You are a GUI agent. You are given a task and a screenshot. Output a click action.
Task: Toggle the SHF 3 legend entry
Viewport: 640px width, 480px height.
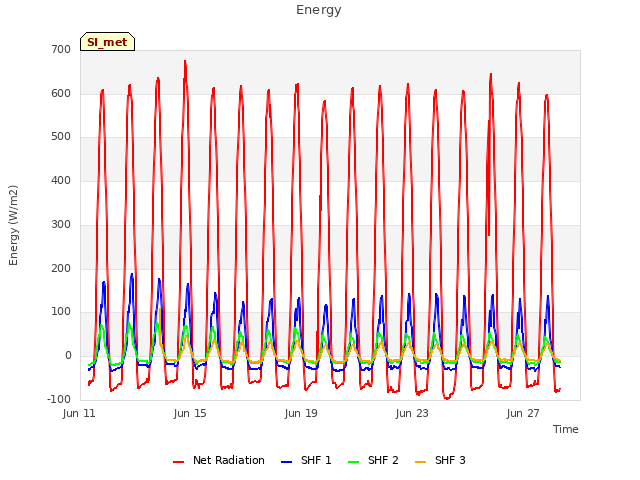pyautogui.click(x=440, y=460)
